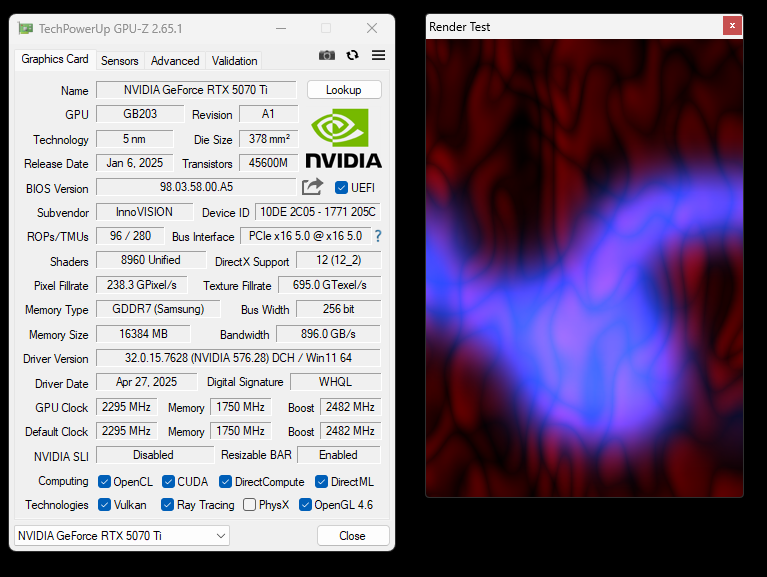Image resolution: width=767 pixels, height=577 pixels.
Task: Click the Shaders field 8960 Unified
Action: 151,260
